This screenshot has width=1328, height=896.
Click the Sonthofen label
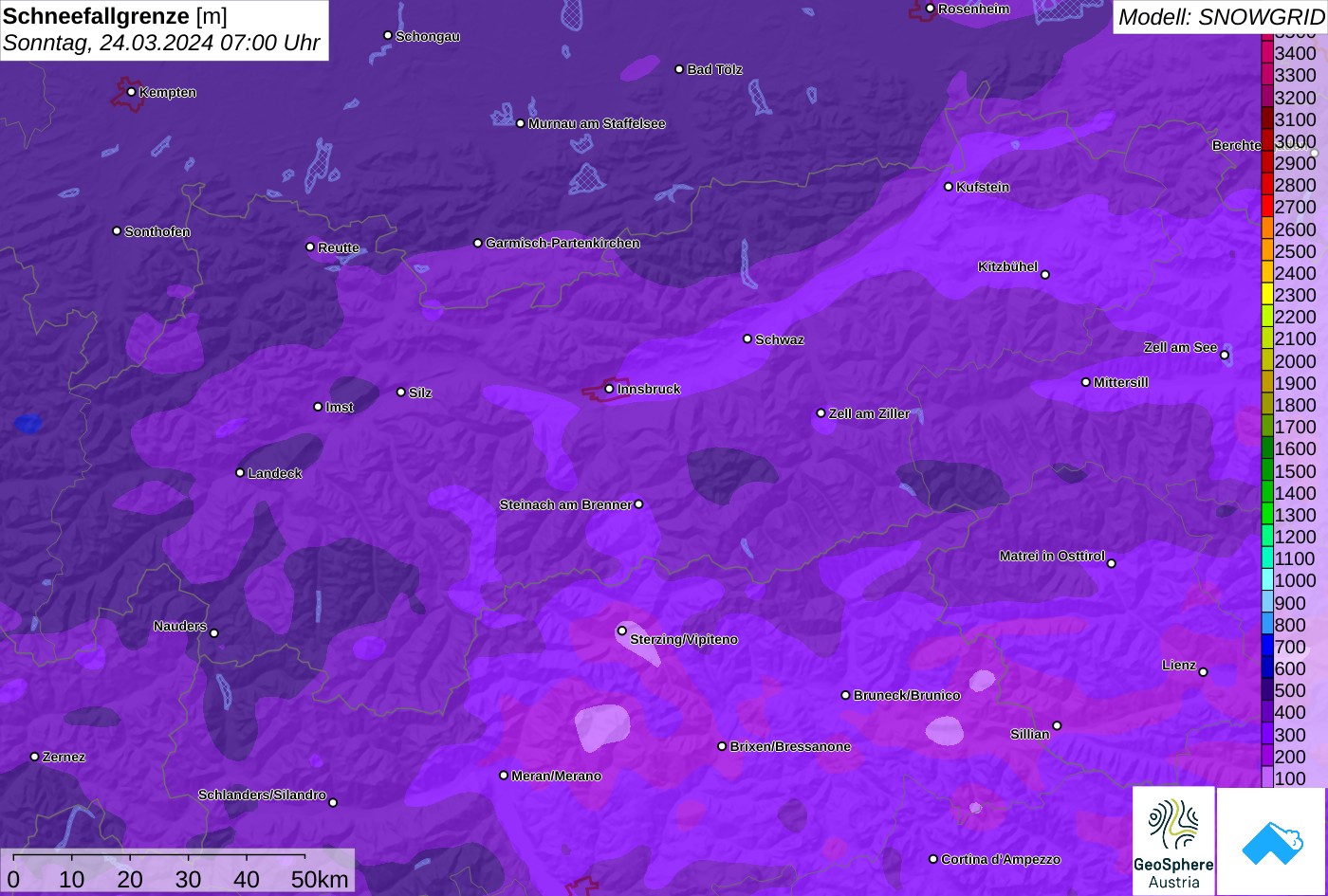tap(157, 232)
